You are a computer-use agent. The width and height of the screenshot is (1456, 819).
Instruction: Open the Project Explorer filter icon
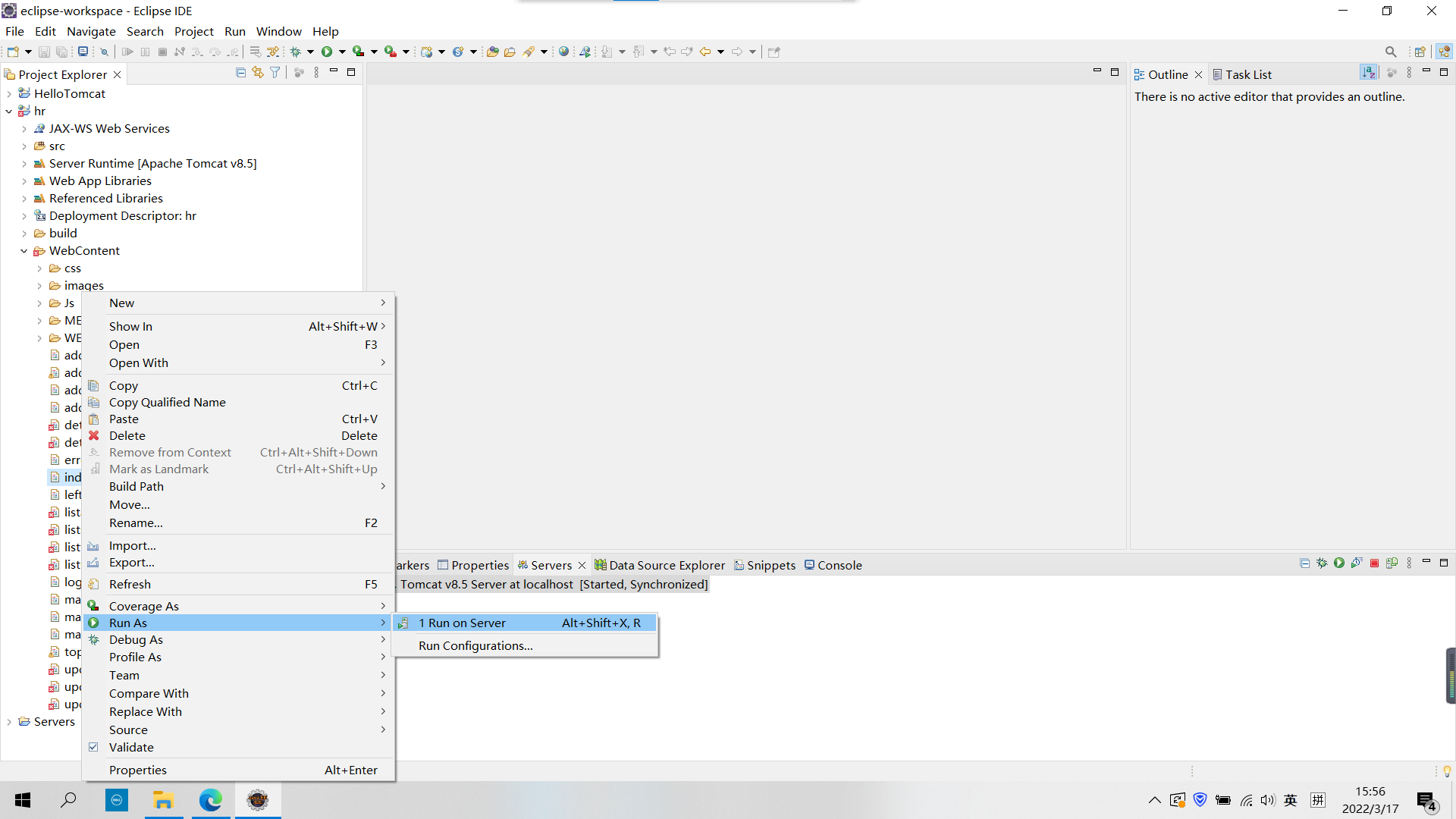tap(275, 73)
